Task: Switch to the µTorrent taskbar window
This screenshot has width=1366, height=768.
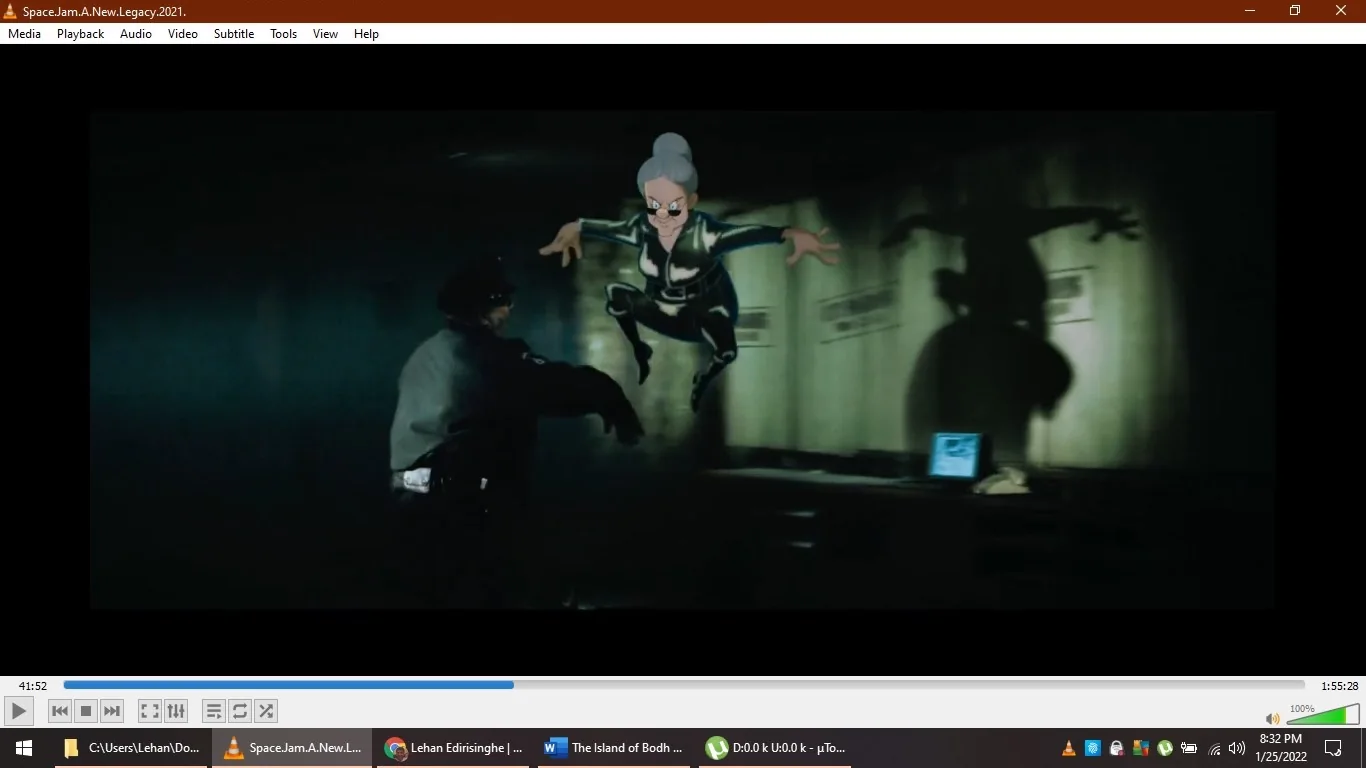Action: [775, 748]
